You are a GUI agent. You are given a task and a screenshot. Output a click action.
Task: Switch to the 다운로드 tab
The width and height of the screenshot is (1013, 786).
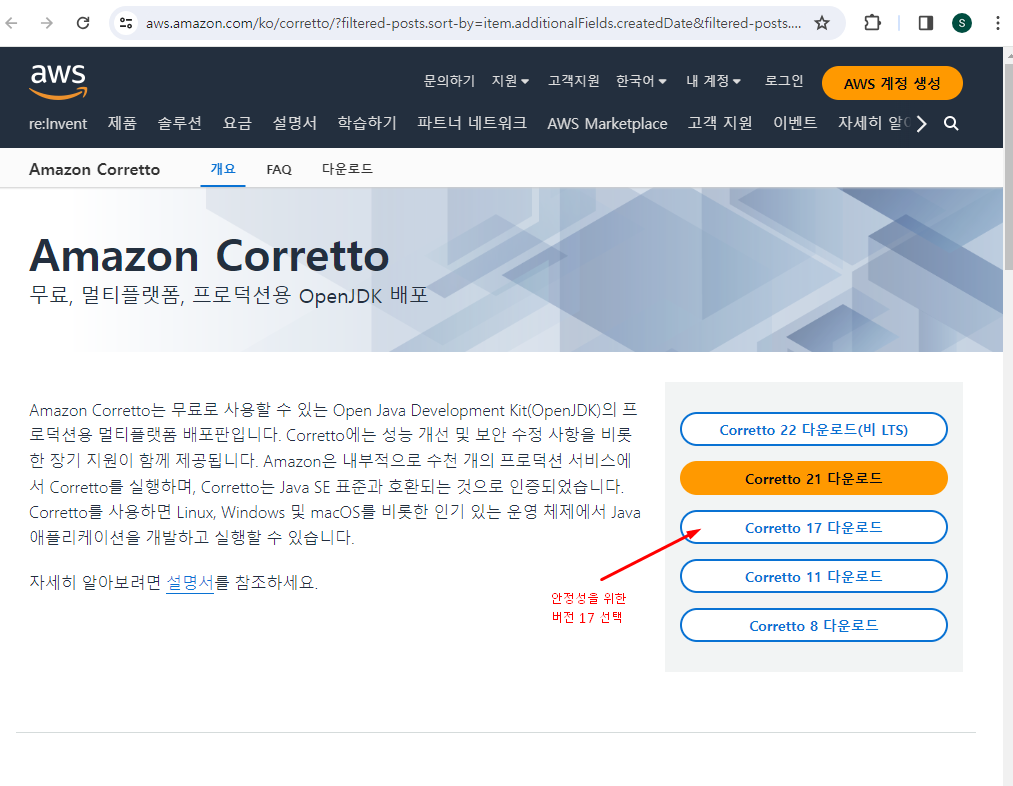[348, 169]
